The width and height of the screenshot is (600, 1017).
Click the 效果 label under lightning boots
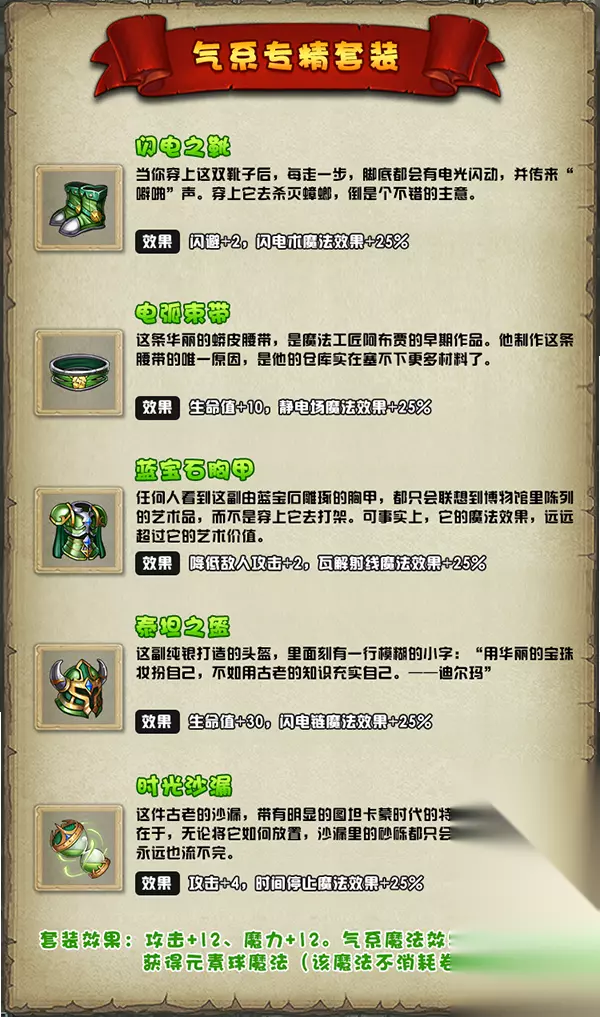click(x=157, y=241)
